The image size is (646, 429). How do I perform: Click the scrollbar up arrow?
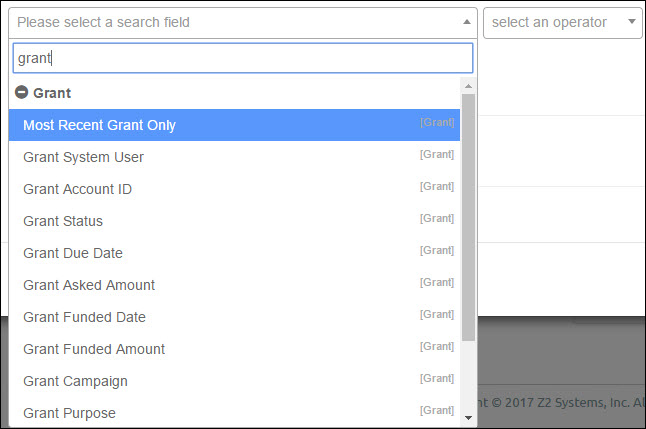tap(468, 86)
